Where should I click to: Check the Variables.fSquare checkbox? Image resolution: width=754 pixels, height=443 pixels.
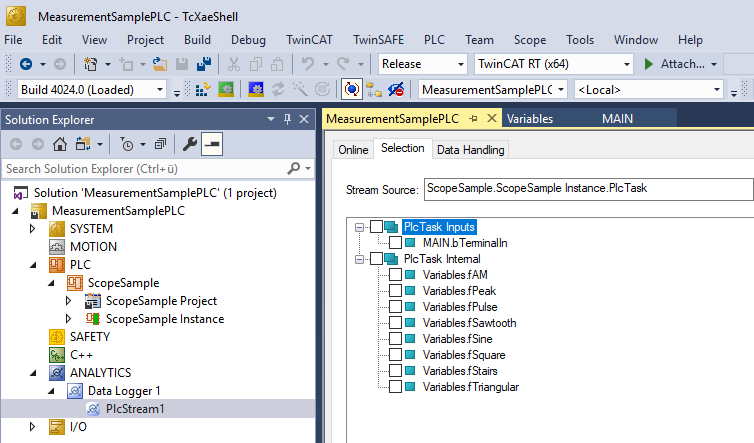click(395, 354)
